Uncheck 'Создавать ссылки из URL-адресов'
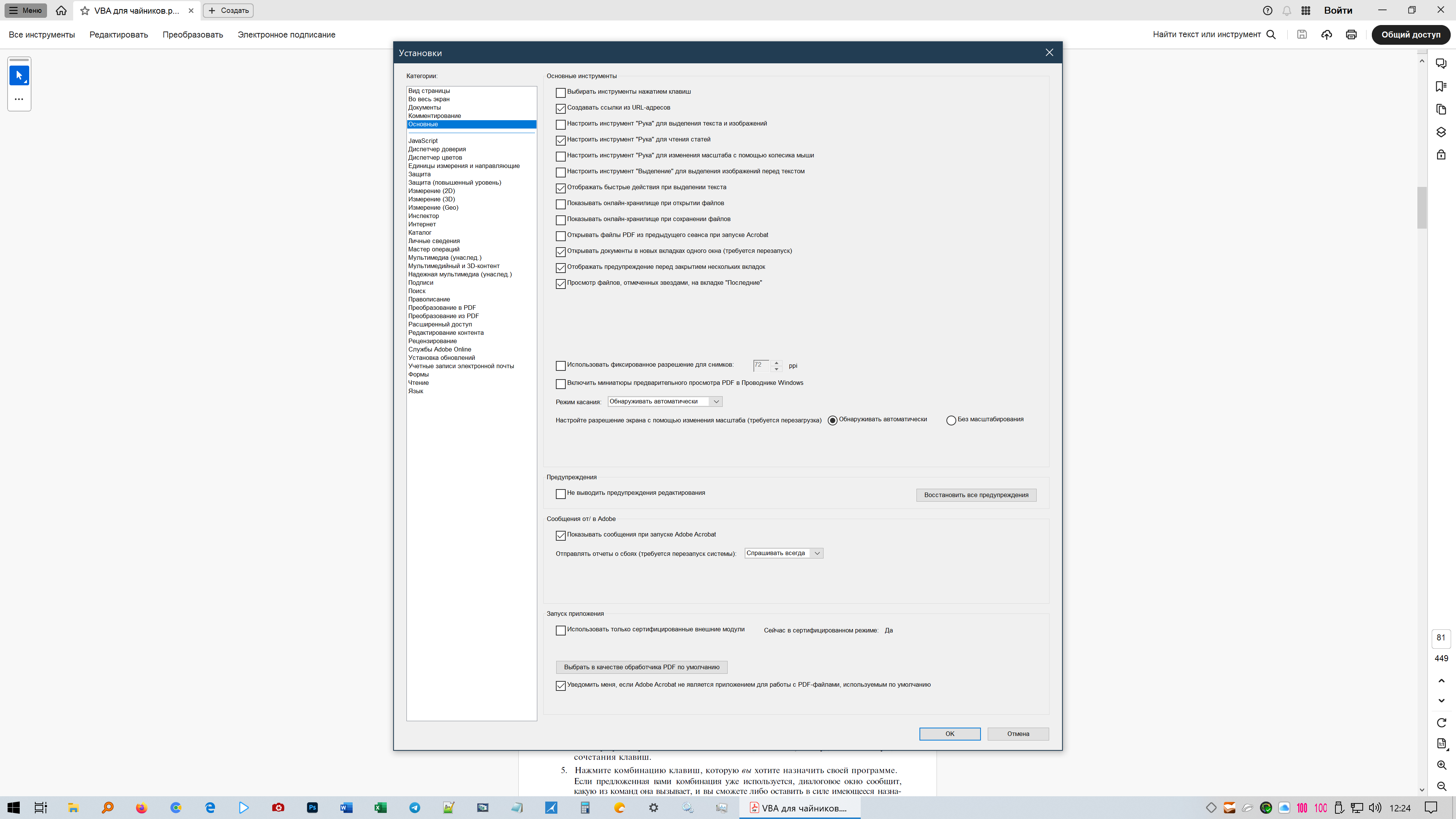Image resolution: width=1456 pixels, height=819 pixels. point(561,108)
